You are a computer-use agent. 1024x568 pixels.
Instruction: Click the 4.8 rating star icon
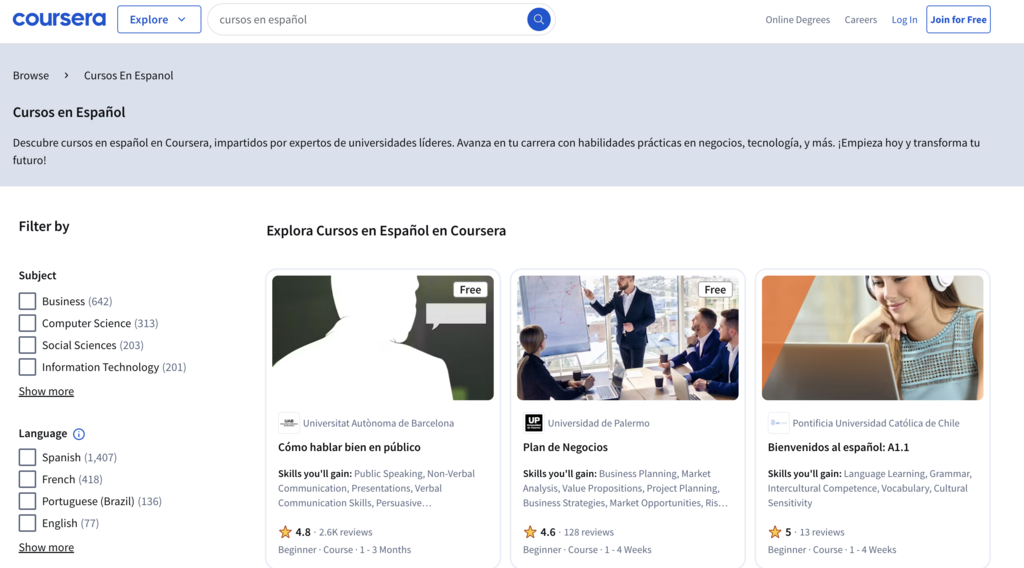(285, 532)
